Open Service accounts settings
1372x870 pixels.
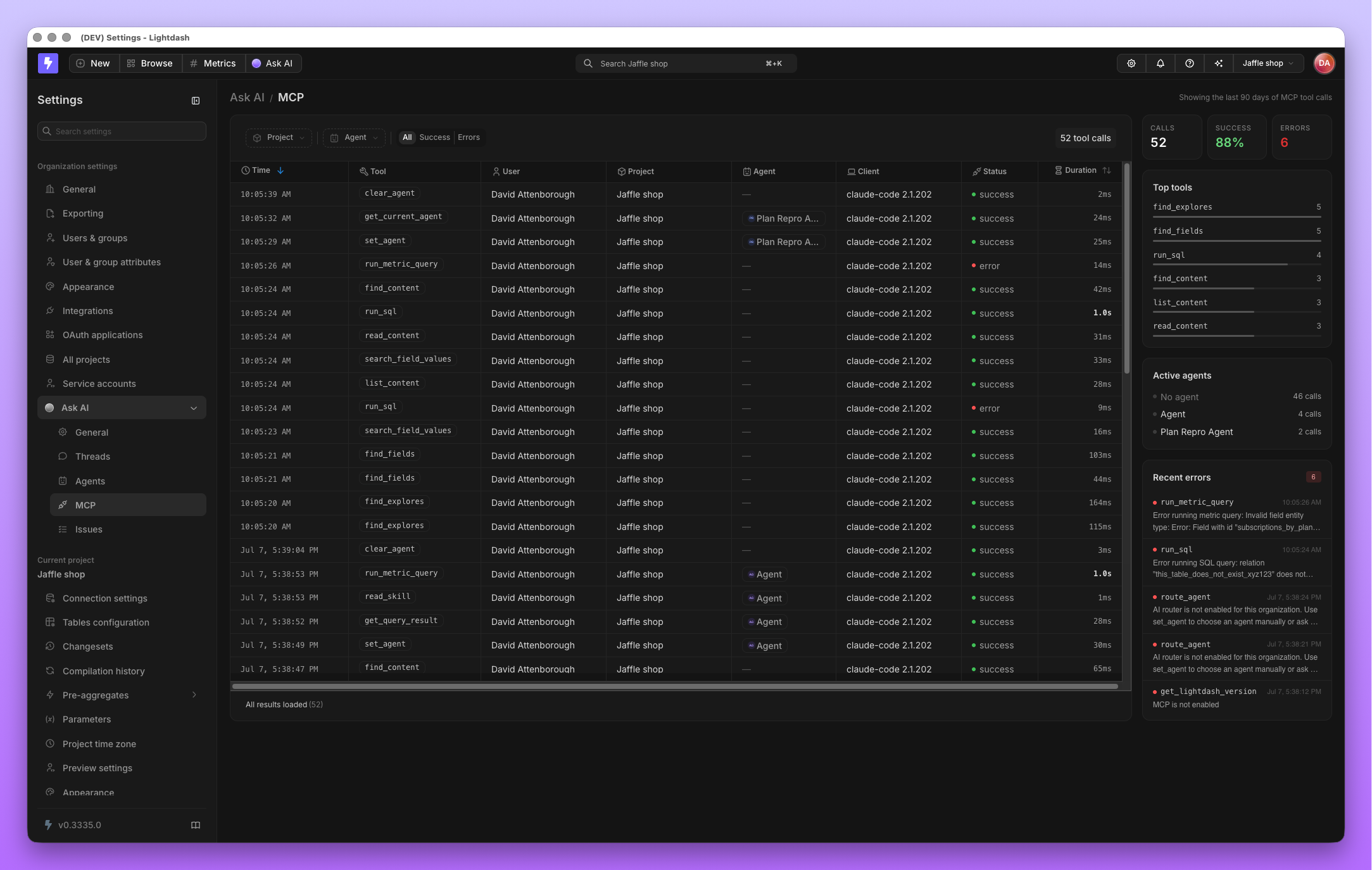[x=122, y=384]
